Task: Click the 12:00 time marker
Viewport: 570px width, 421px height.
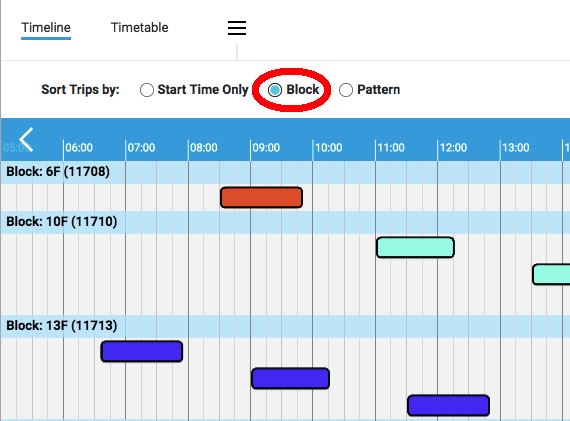Action: pyautogui.click(x=453, y=148)
